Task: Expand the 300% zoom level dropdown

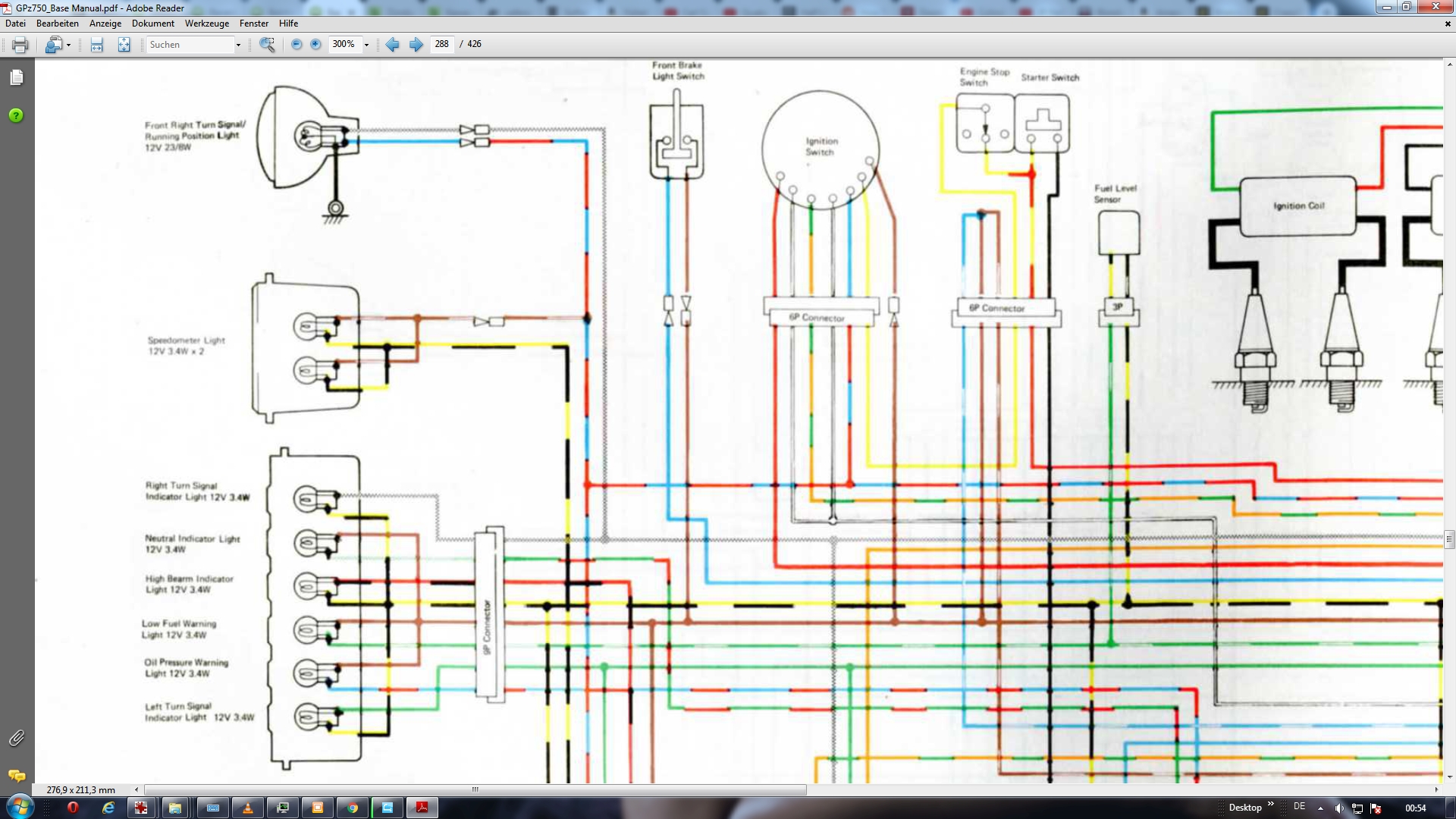Action: coord(366,45)
